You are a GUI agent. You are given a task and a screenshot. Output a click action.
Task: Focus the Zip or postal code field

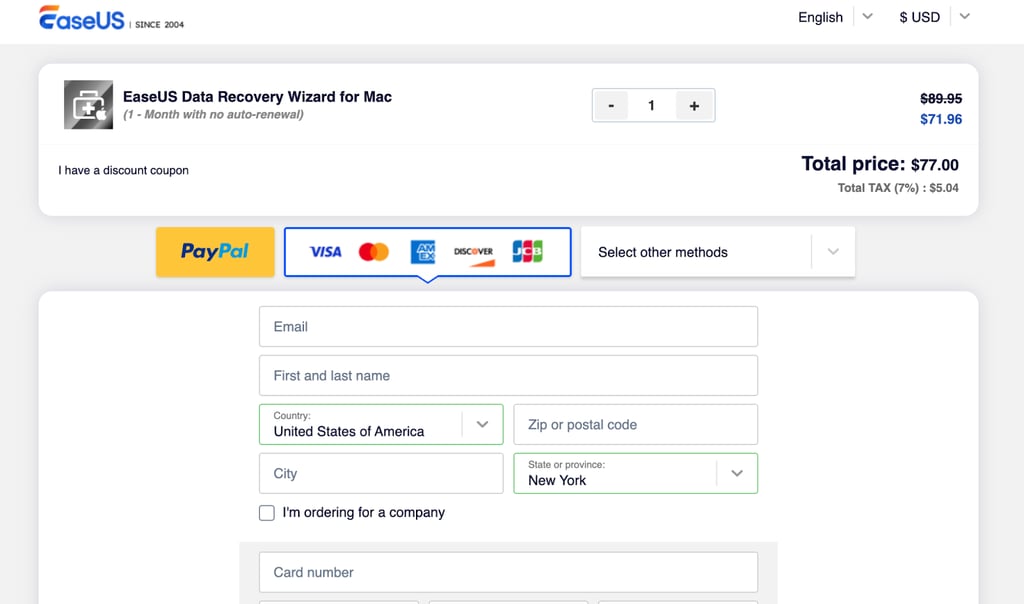coord(635,424)
